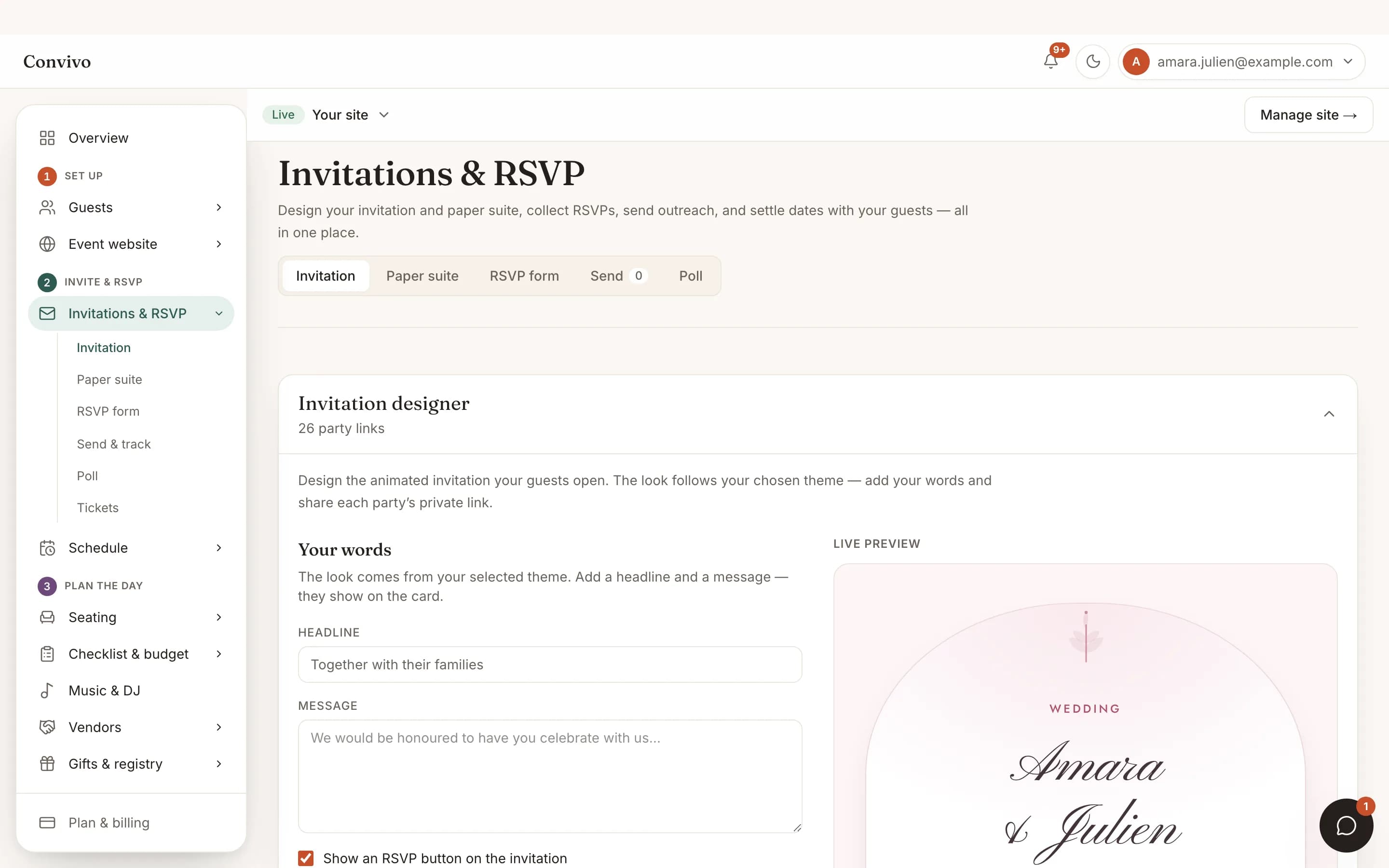This screenshot has height=868, width=1389.
Task: Click the Event website globe icon
Action: click(x=47, y=244)
